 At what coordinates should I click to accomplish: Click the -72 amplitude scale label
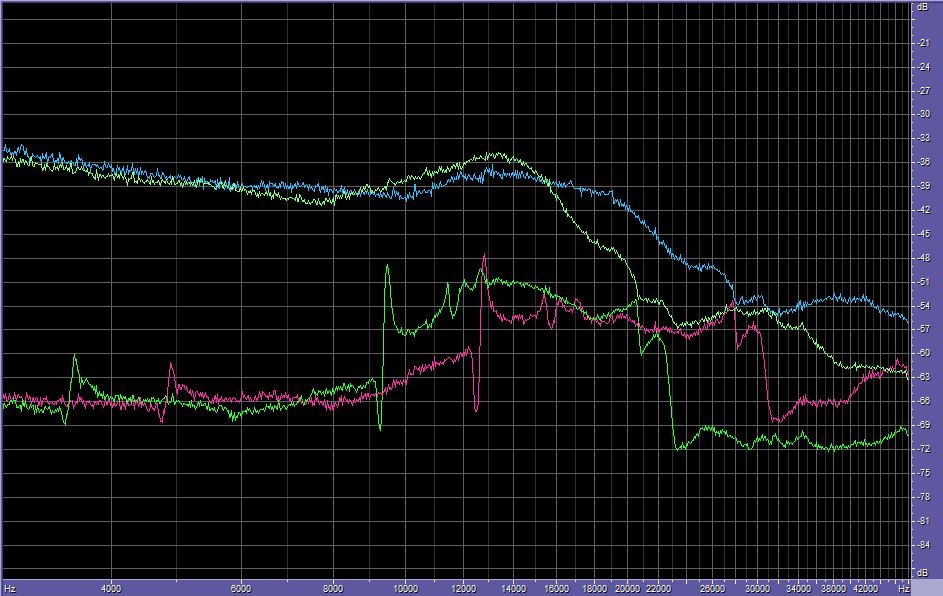924,449
